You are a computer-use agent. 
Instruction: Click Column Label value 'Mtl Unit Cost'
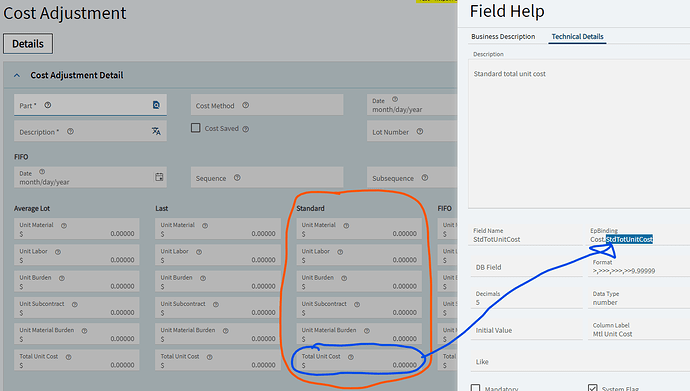coord(612,334)
